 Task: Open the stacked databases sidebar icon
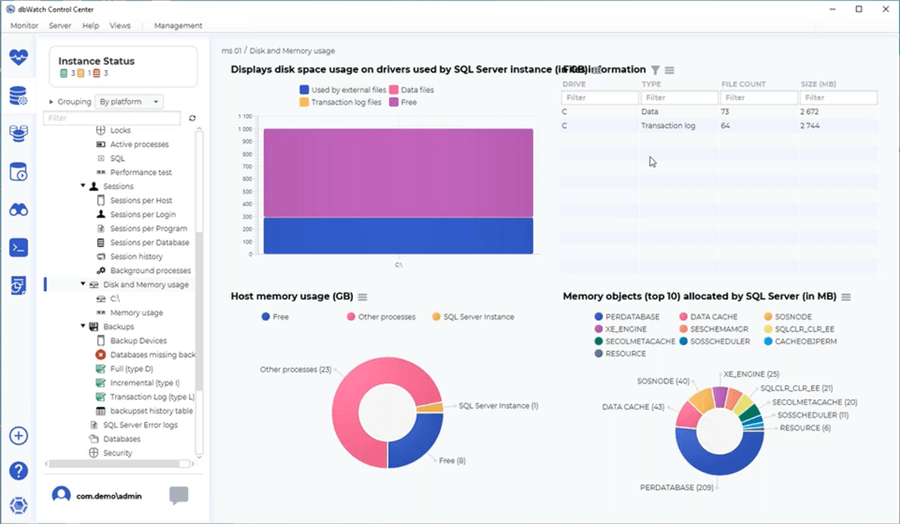[x=18, y=134]
